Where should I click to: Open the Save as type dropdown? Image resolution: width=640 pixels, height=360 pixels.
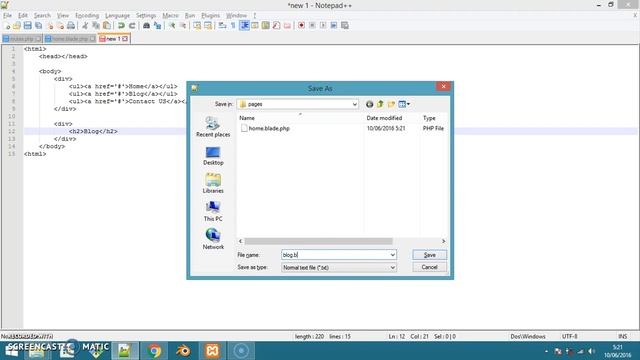pos(339,268)
